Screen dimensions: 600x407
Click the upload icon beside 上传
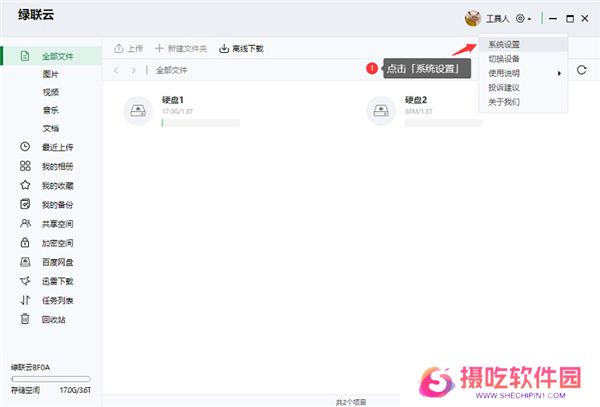coord(119,49)
